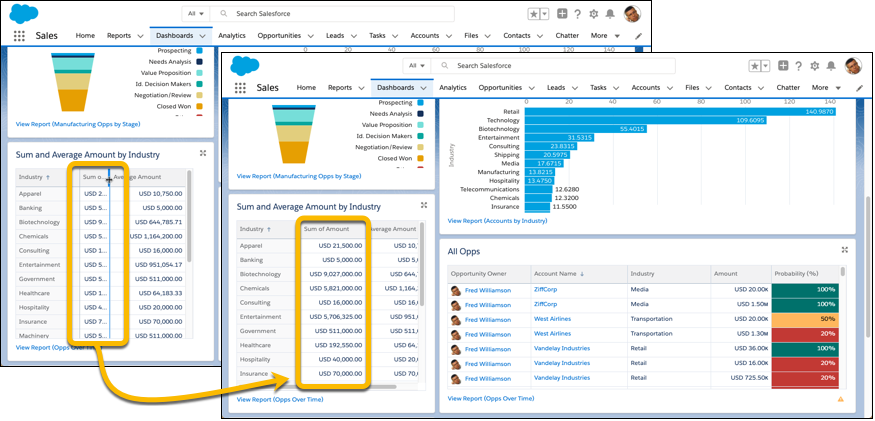Image resolution: width=875 pixels, height=421 pixels.
Task: Open notifications bell in back window
Action: (x=610, y=14)
